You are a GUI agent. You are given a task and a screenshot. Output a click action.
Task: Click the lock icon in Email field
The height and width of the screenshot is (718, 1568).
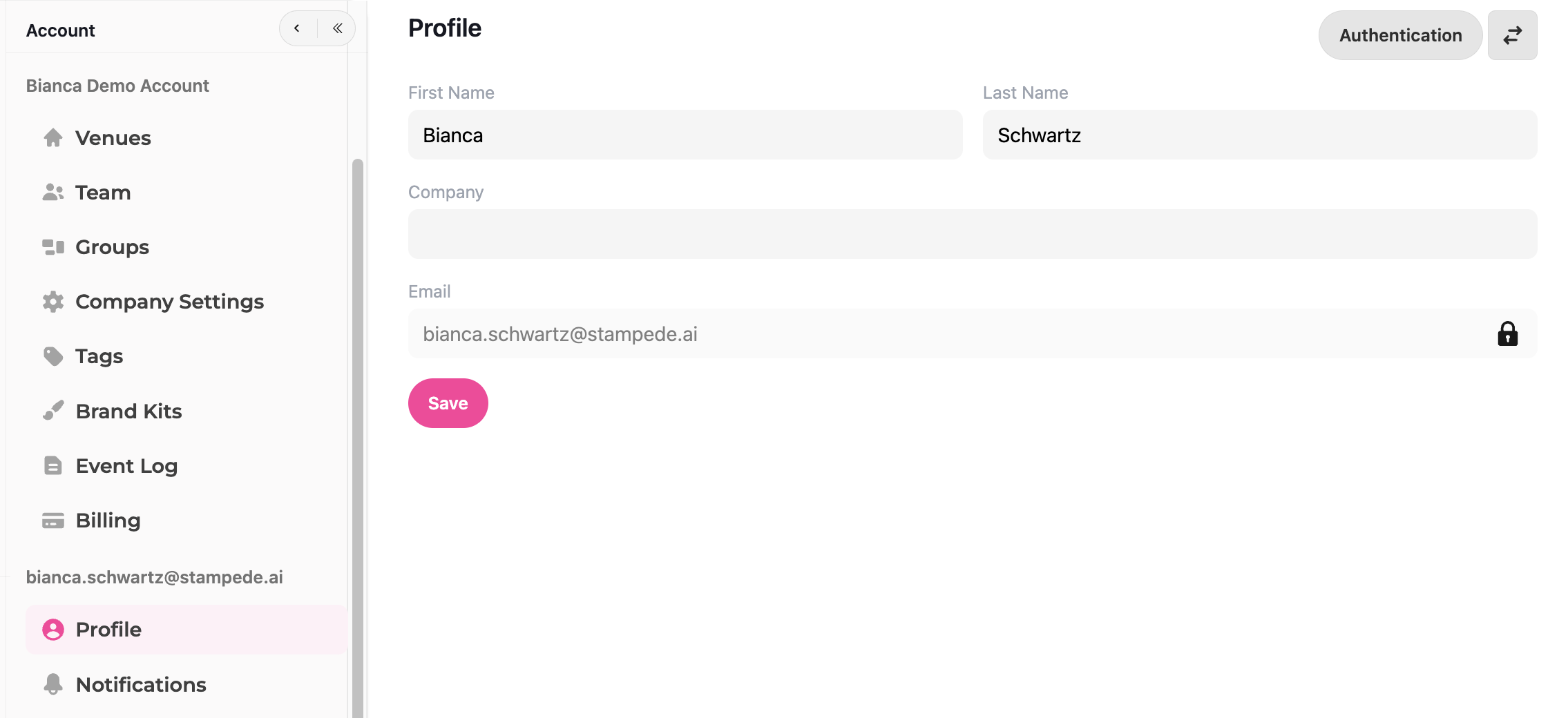coord(1507,333)
